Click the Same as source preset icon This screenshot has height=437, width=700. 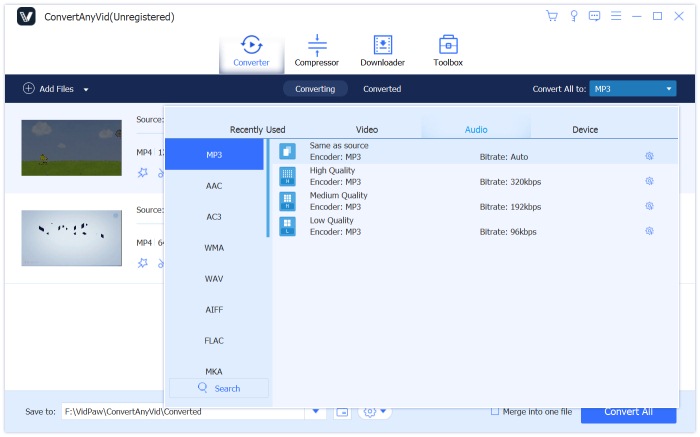tap(288, 151)
